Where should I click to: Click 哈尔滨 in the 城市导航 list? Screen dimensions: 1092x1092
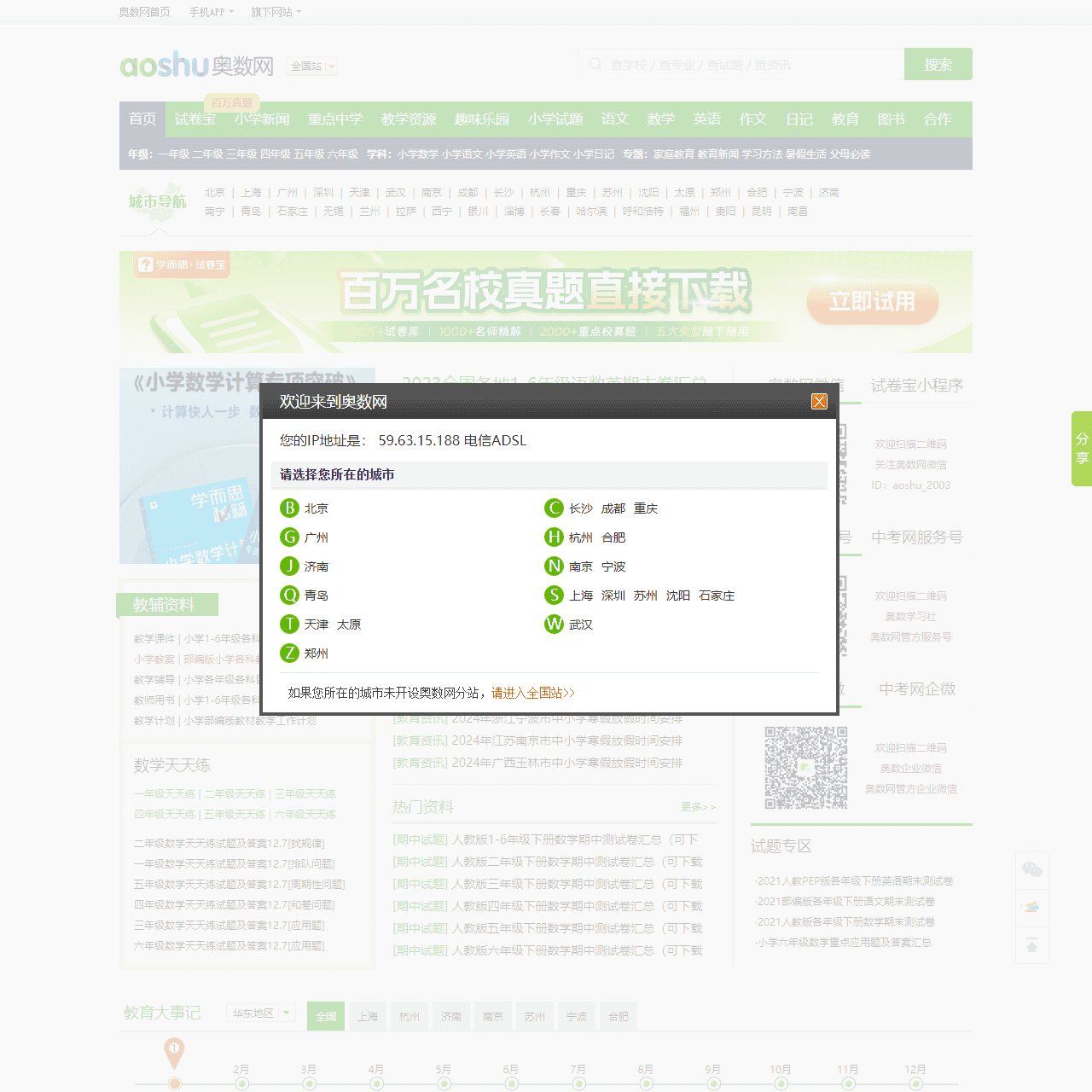coord(591,211)
